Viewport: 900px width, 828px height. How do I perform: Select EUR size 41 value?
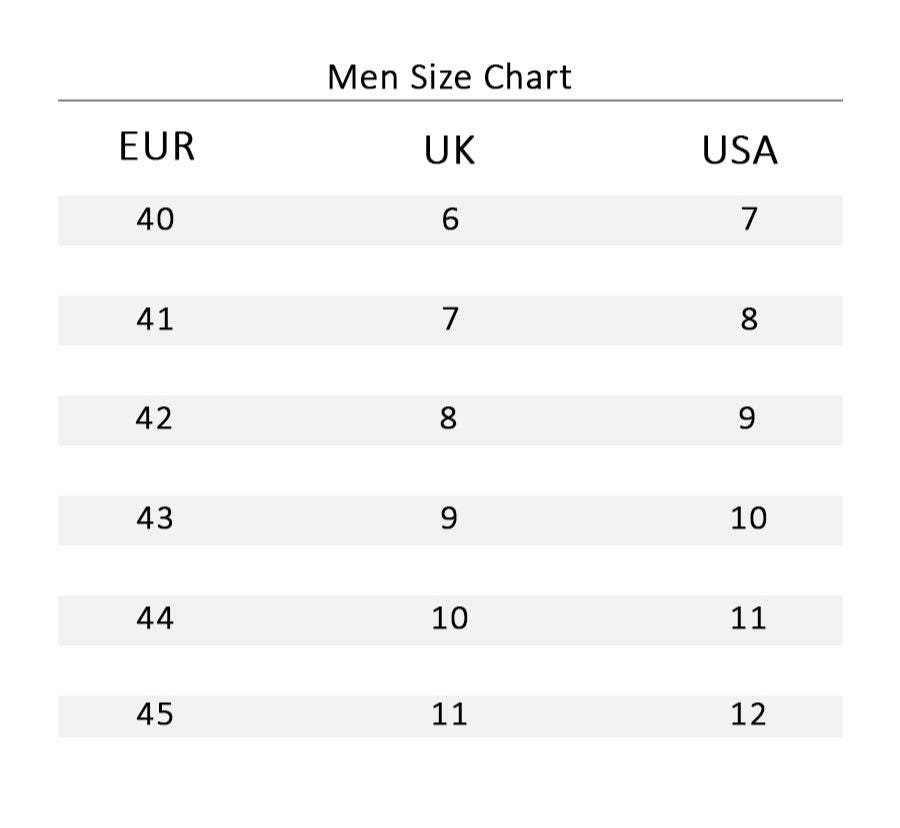pos(155,320)
